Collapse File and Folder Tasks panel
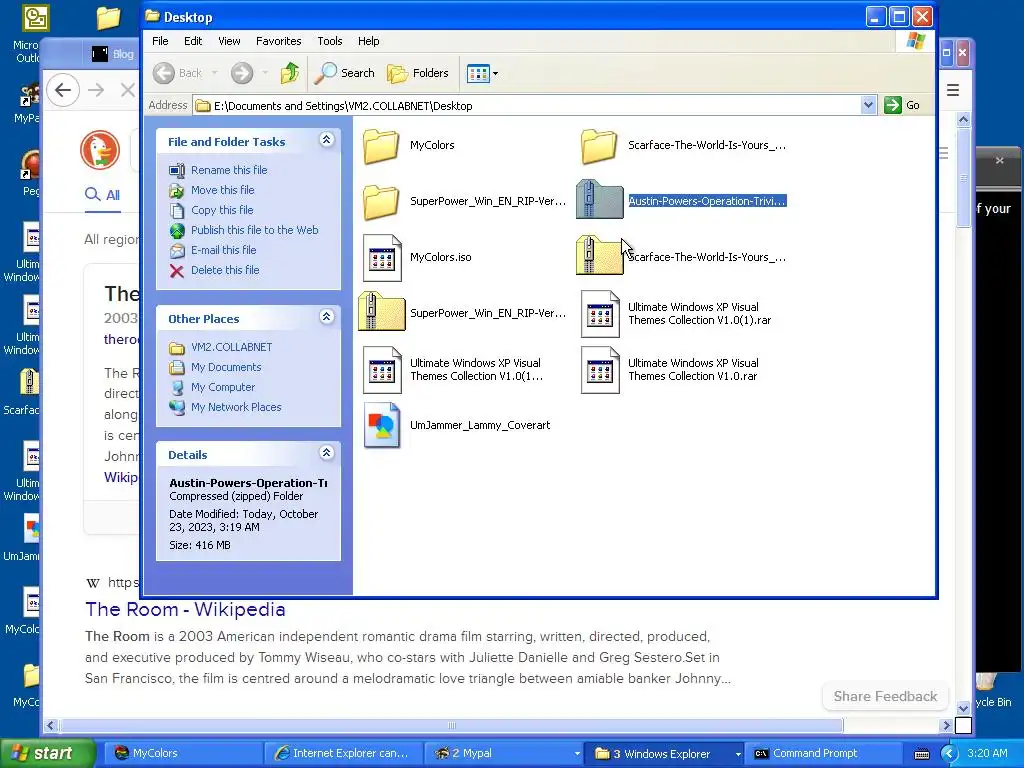The image size is (1024, 768). click(x=327, y=140)
